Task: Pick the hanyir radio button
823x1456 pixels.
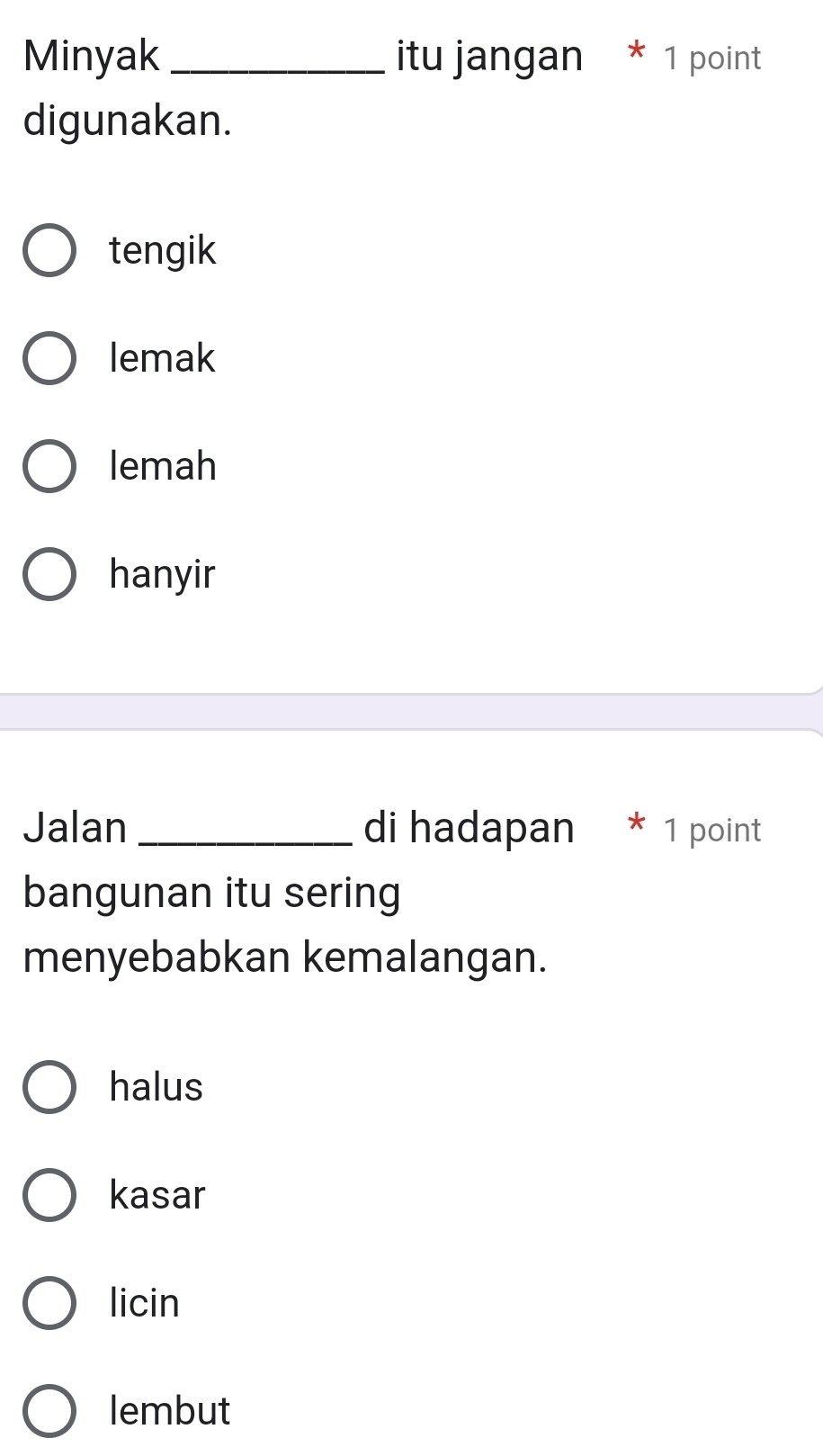Action: 49,574
